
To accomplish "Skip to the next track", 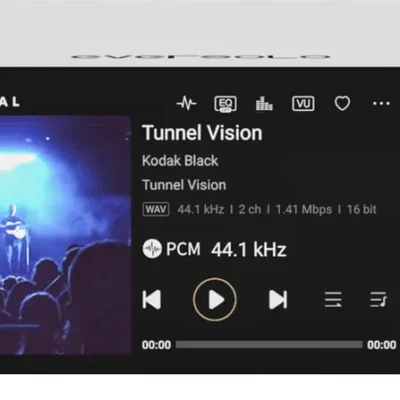I will [x=278, y=300].
